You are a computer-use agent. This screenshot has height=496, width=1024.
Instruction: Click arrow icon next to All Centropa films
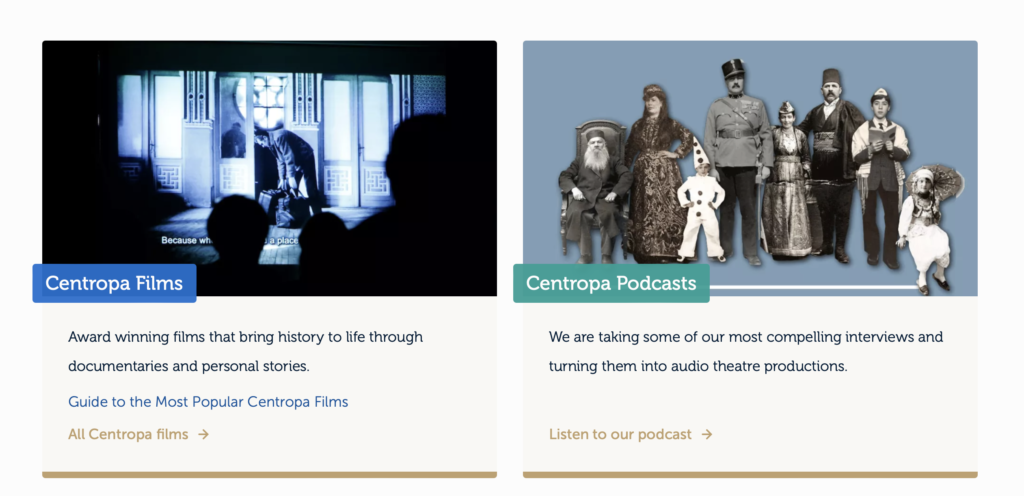coord(204,435)
